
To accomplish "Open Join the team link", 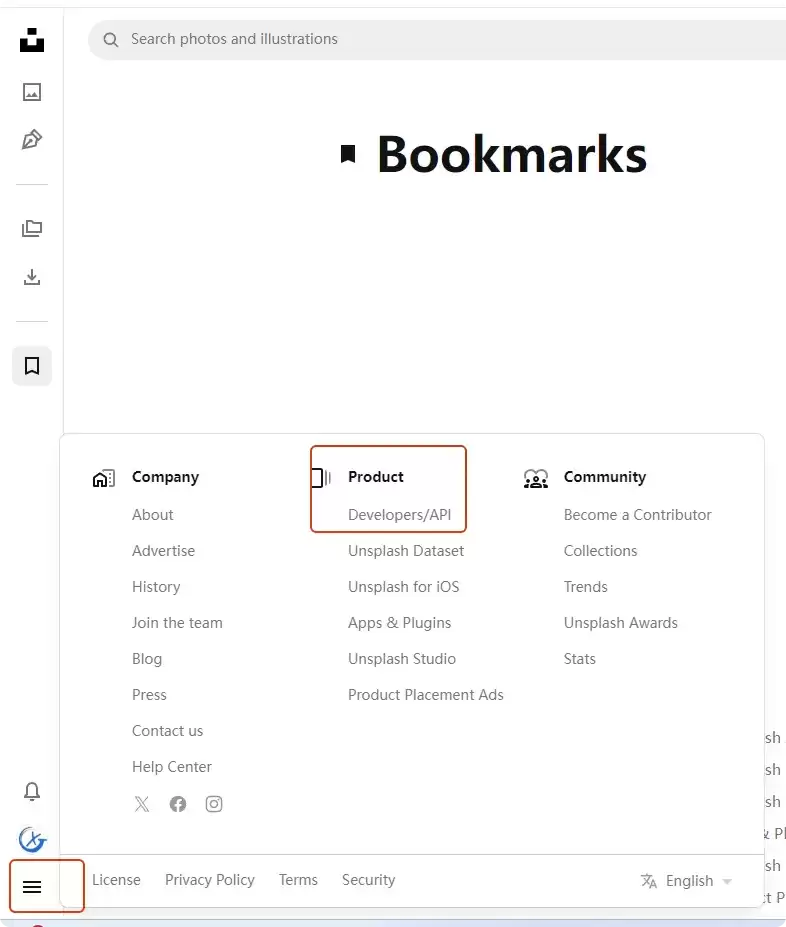I will (177, 623).
